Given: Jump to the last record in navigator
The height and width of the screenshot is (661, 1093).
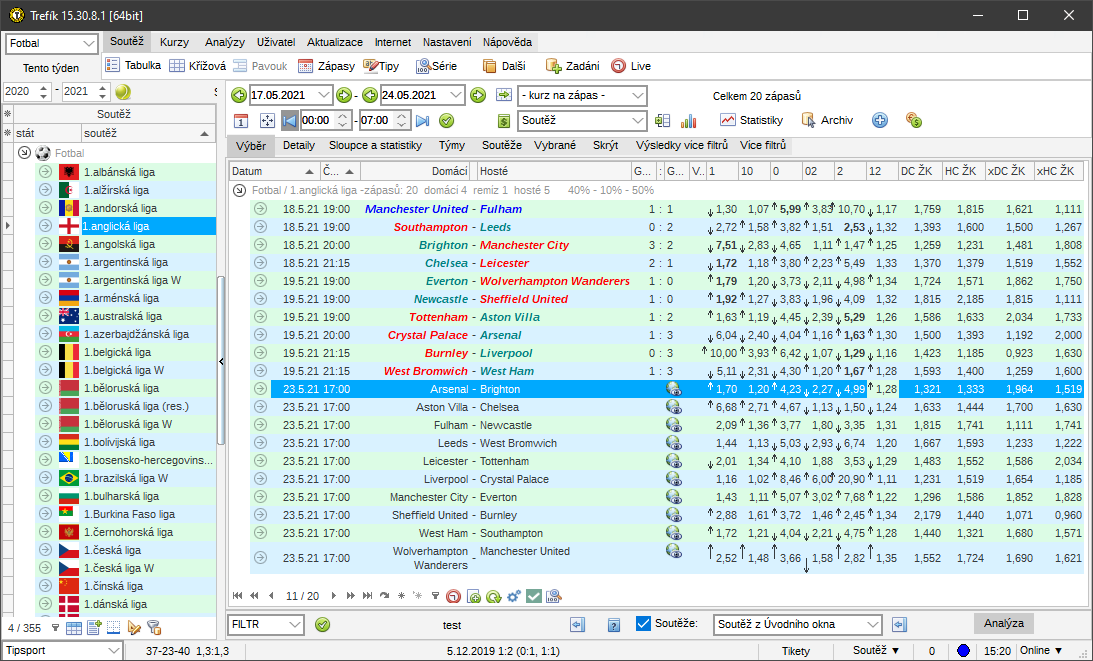Looking at the screenshot, I should 367,596.
